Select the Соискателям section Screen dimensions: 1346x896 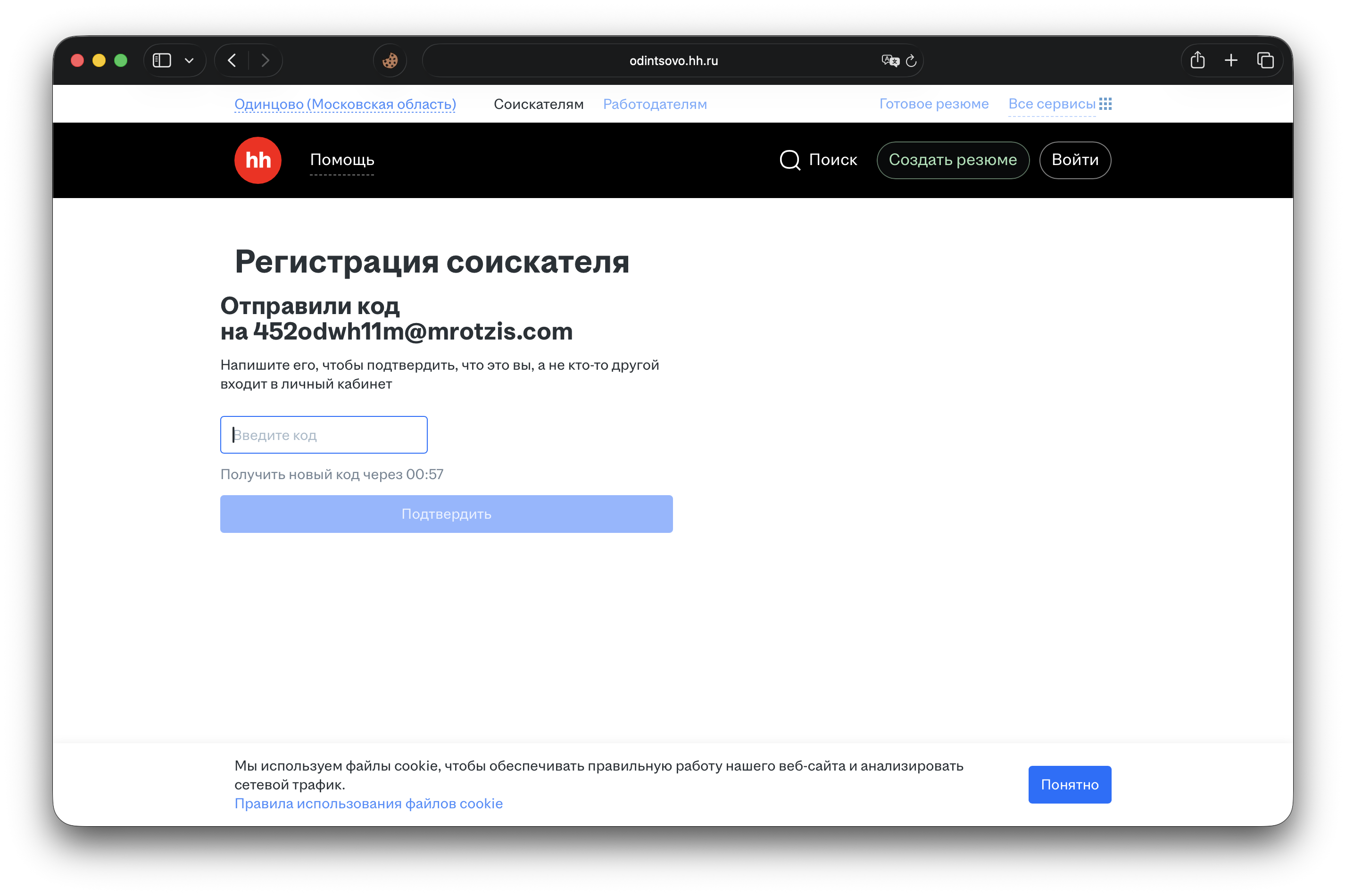(x=539, y=104)
